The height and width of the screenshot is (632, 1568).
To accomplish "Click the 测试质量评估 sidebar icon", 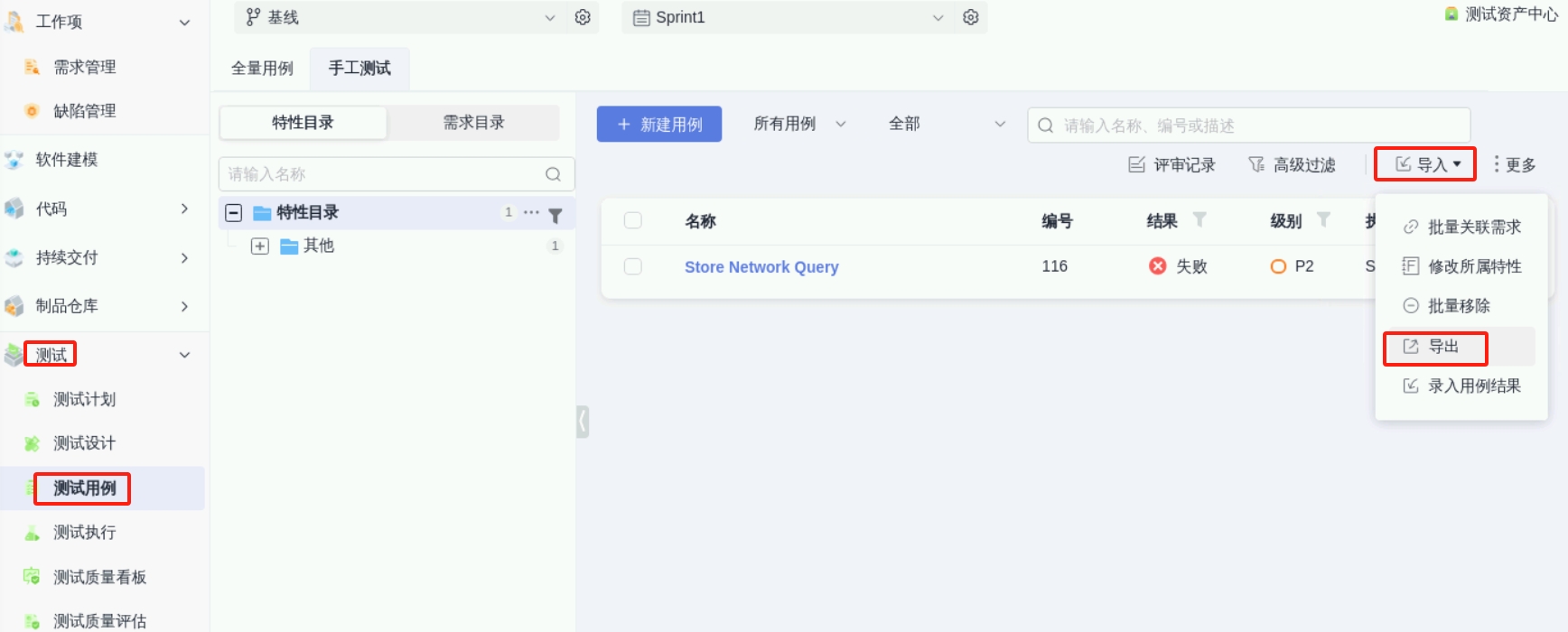I will tap(32, 621).
